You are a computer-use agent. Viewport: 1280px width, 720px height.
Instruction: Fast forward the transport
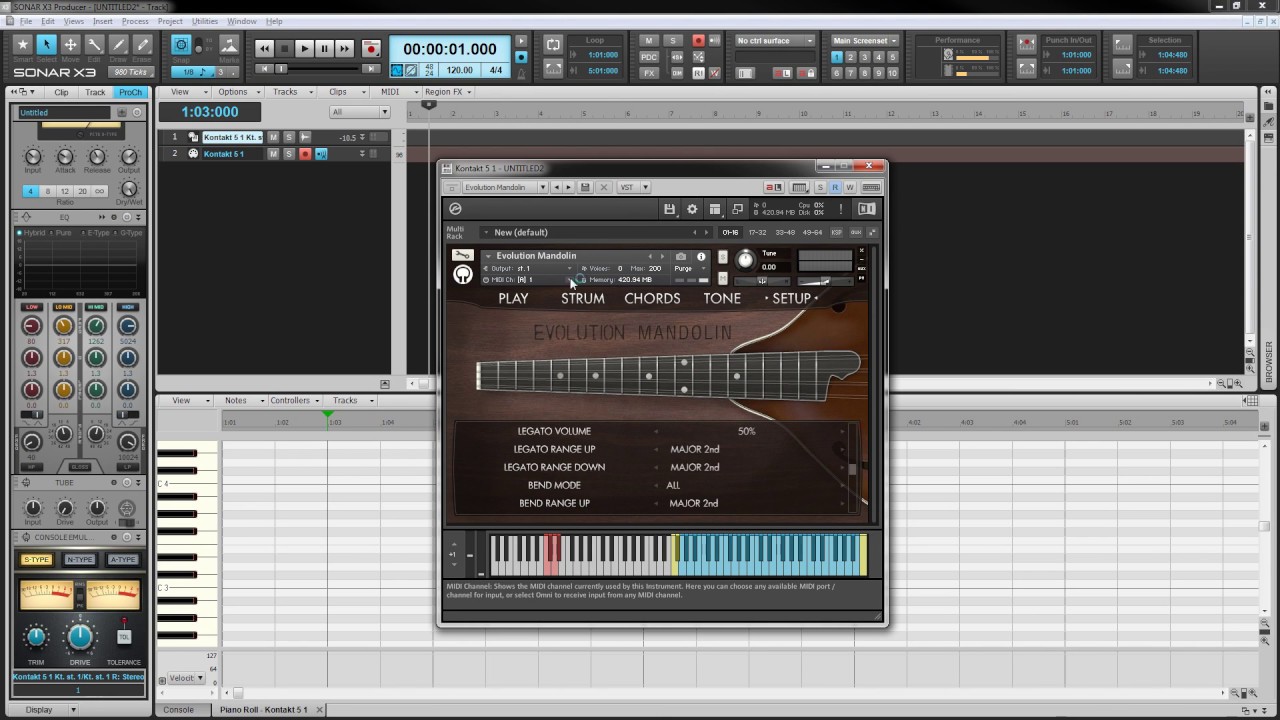point(344,48)
